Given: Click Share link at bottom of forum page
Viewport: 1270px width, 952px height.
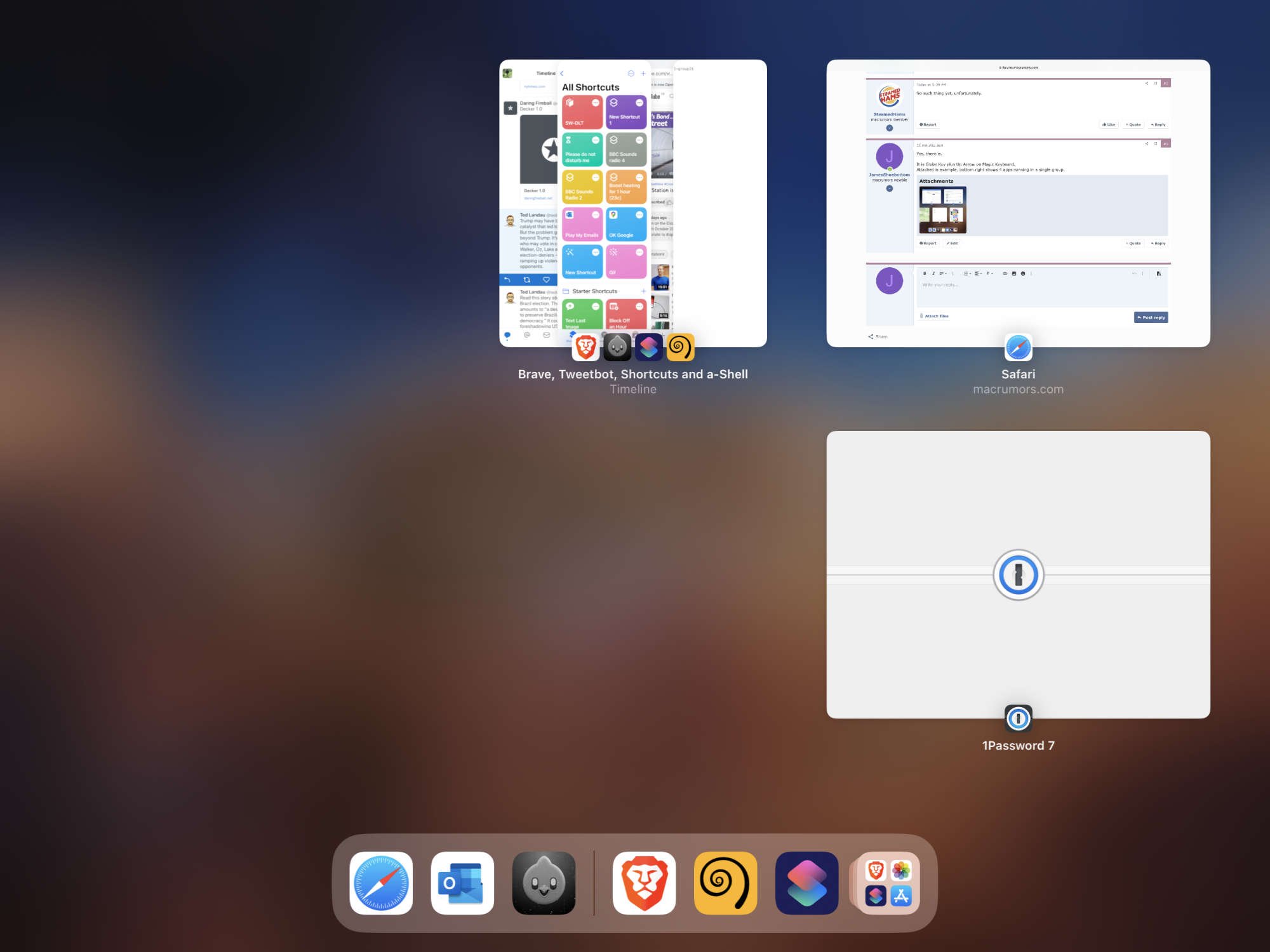Looking at the screenshot, I should point(878,336).
